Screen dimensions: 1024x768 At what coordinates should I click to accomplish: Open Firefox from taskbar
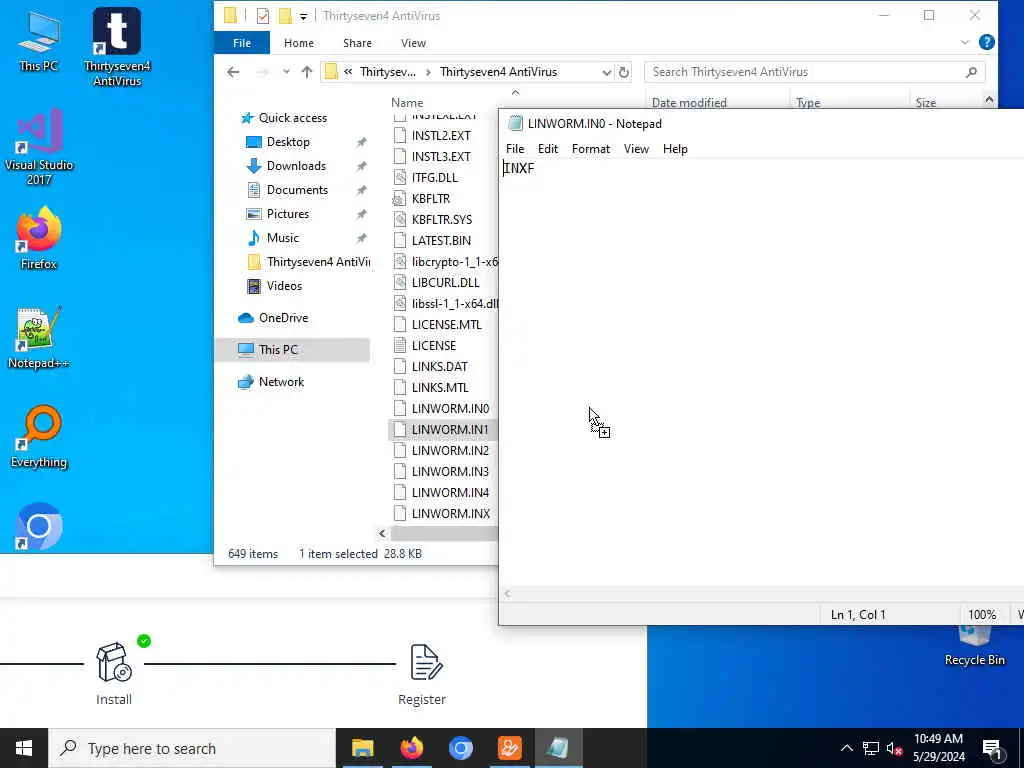pos(411,748)
